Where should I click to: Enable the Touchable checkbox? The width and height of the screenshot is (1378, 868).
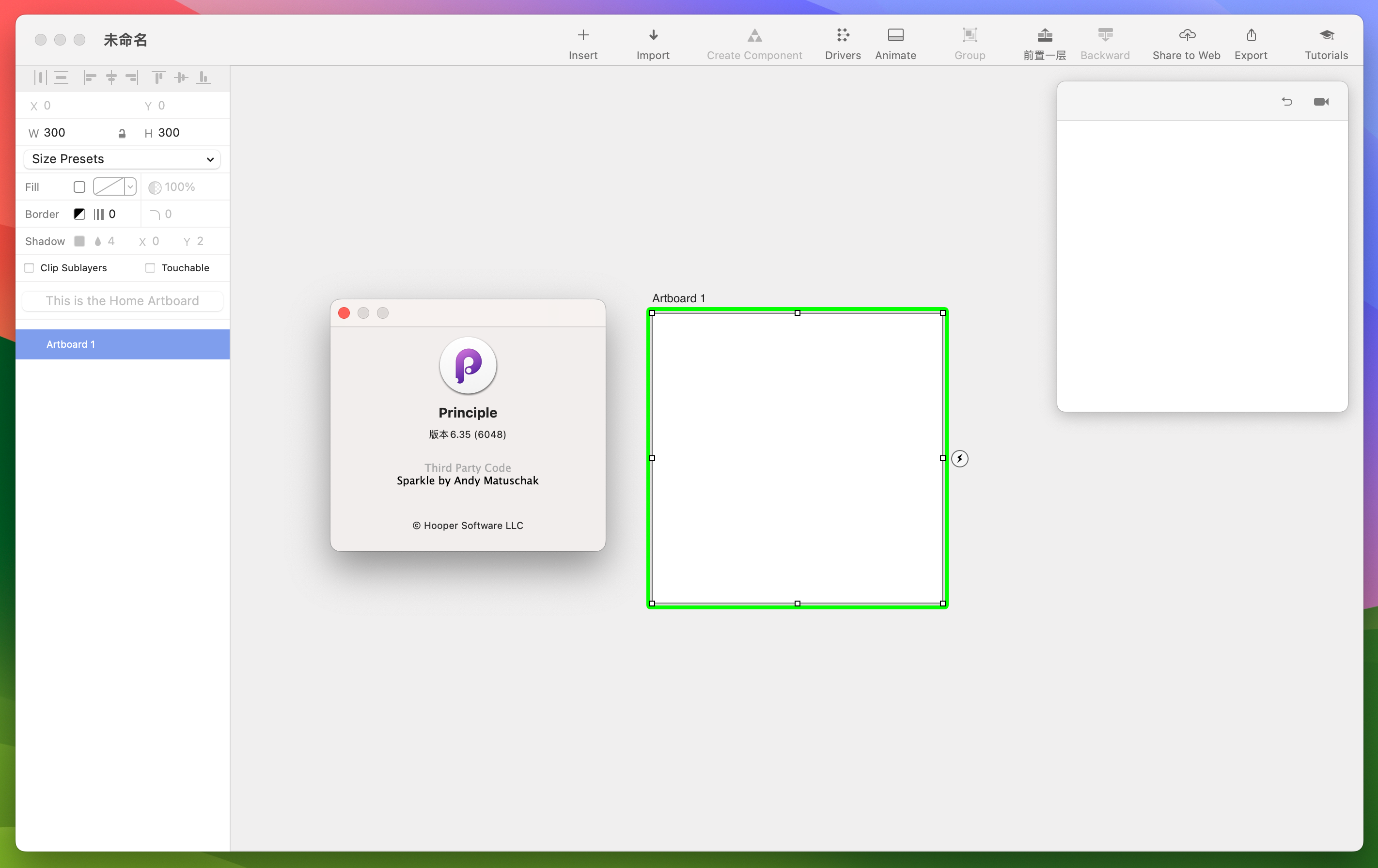150,267
